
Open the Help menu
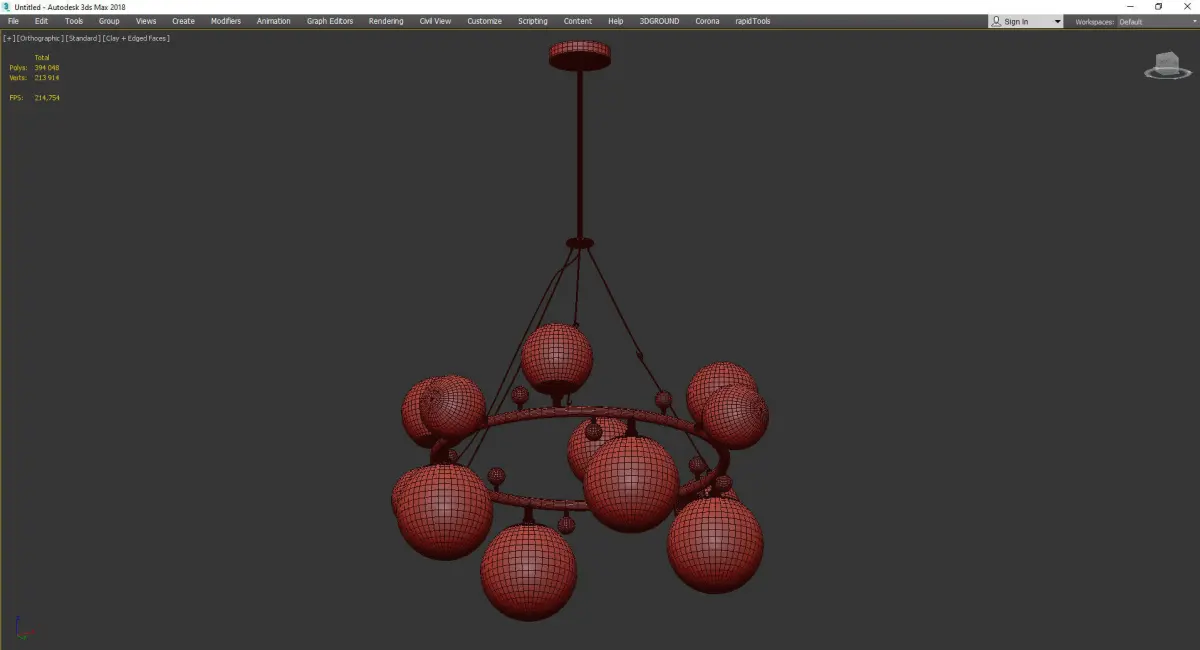point(616,21)
